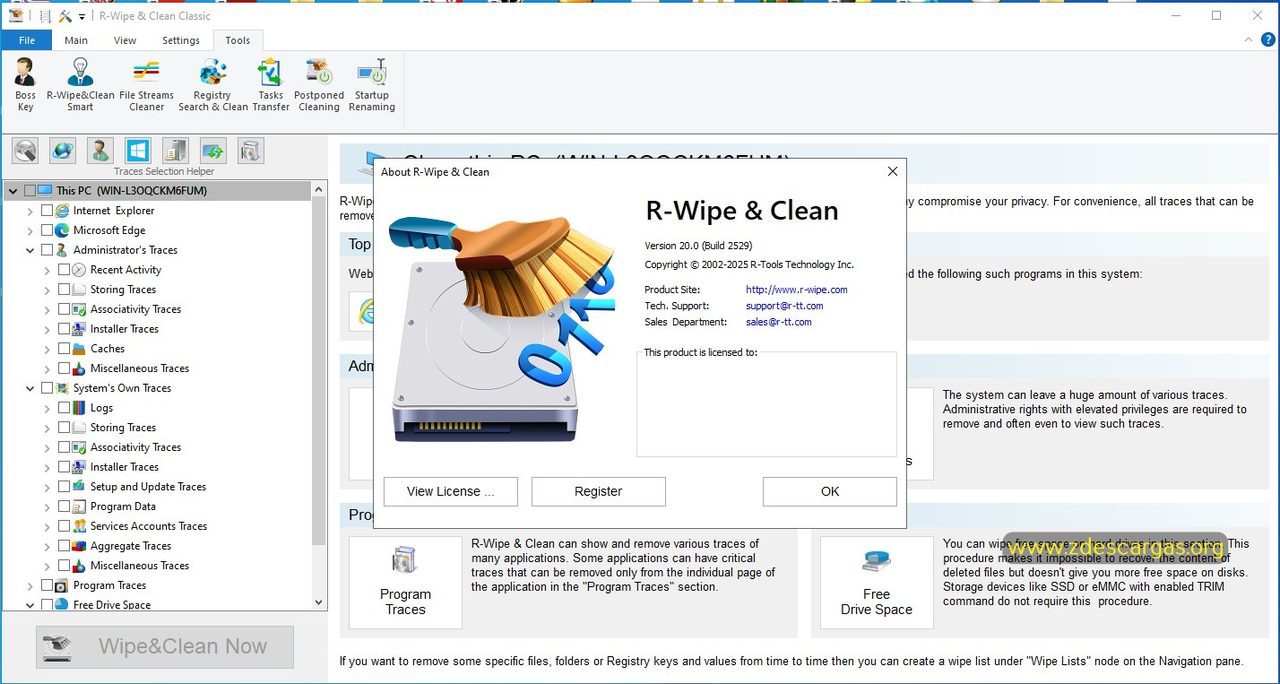The height and width of the screenshot is (684, 1280).
Task: Expand the Internet Explorer node
Action: (x=30, y=211)
